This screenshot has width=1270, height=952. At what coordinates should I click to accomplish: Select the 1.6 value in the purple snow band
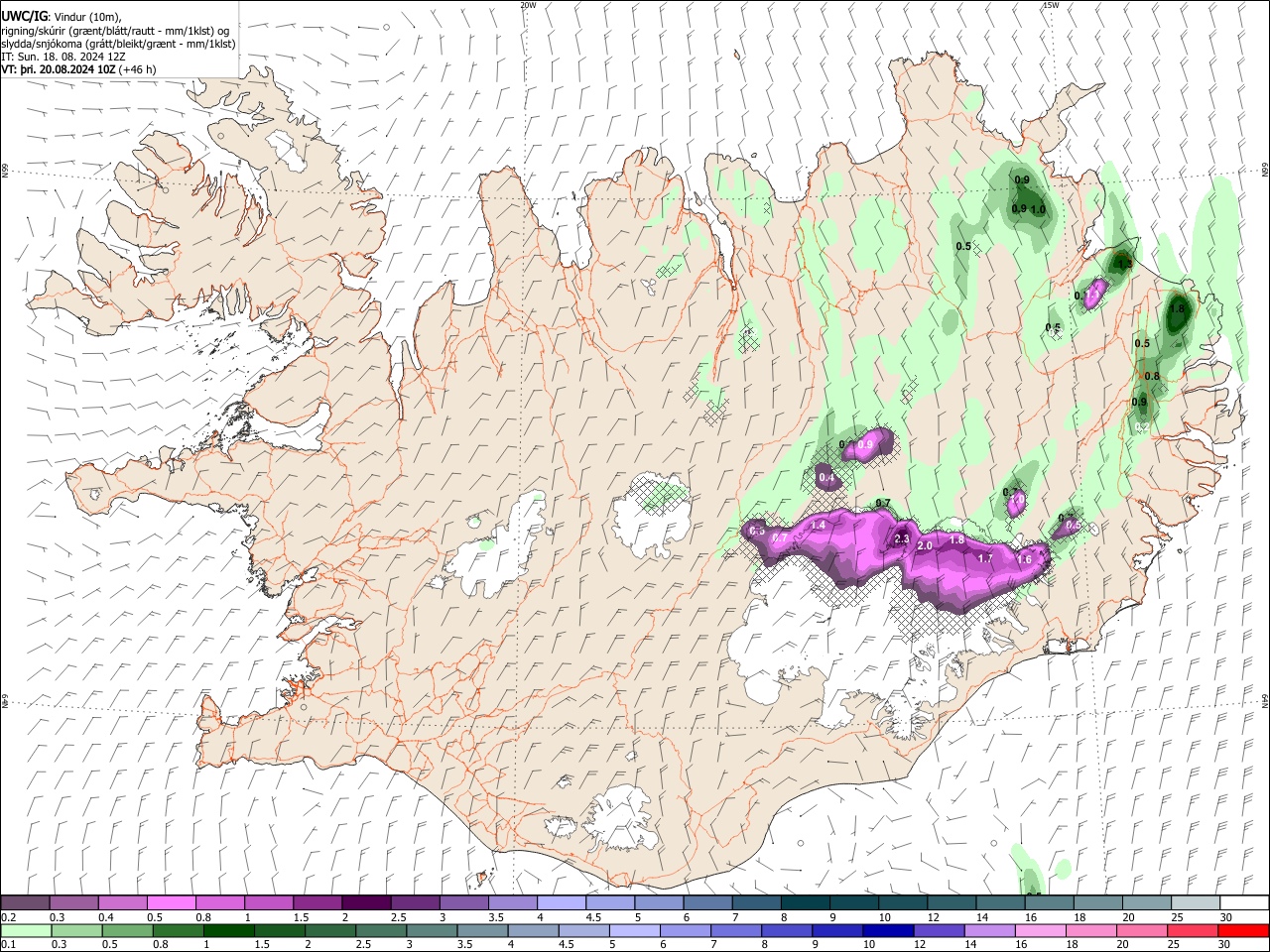tap(1024, 560)
